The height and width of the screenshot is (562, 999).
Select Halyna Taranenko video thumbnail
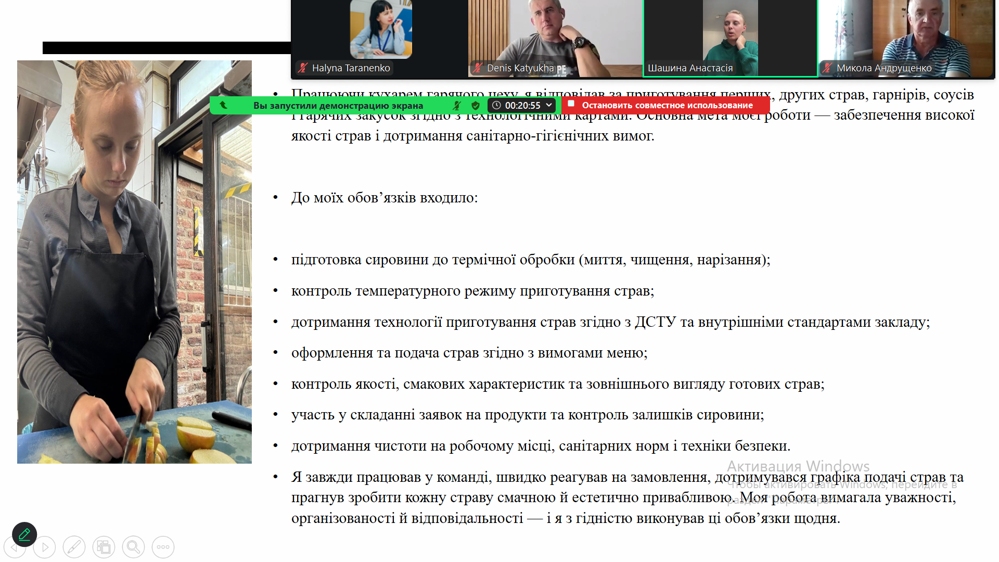click(379, 38)
